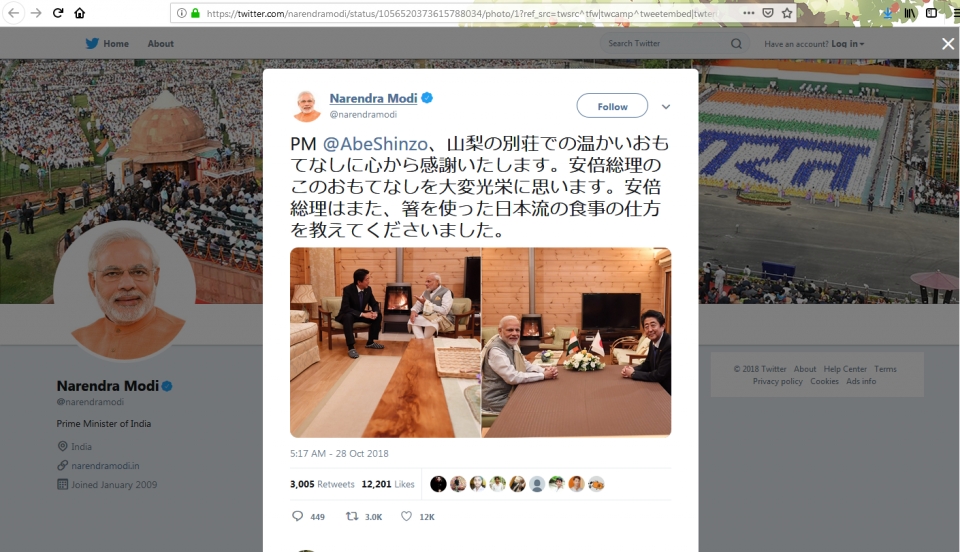Click the reply speech bubble icon
Screen dimensions: 960x552
(298, 517)
